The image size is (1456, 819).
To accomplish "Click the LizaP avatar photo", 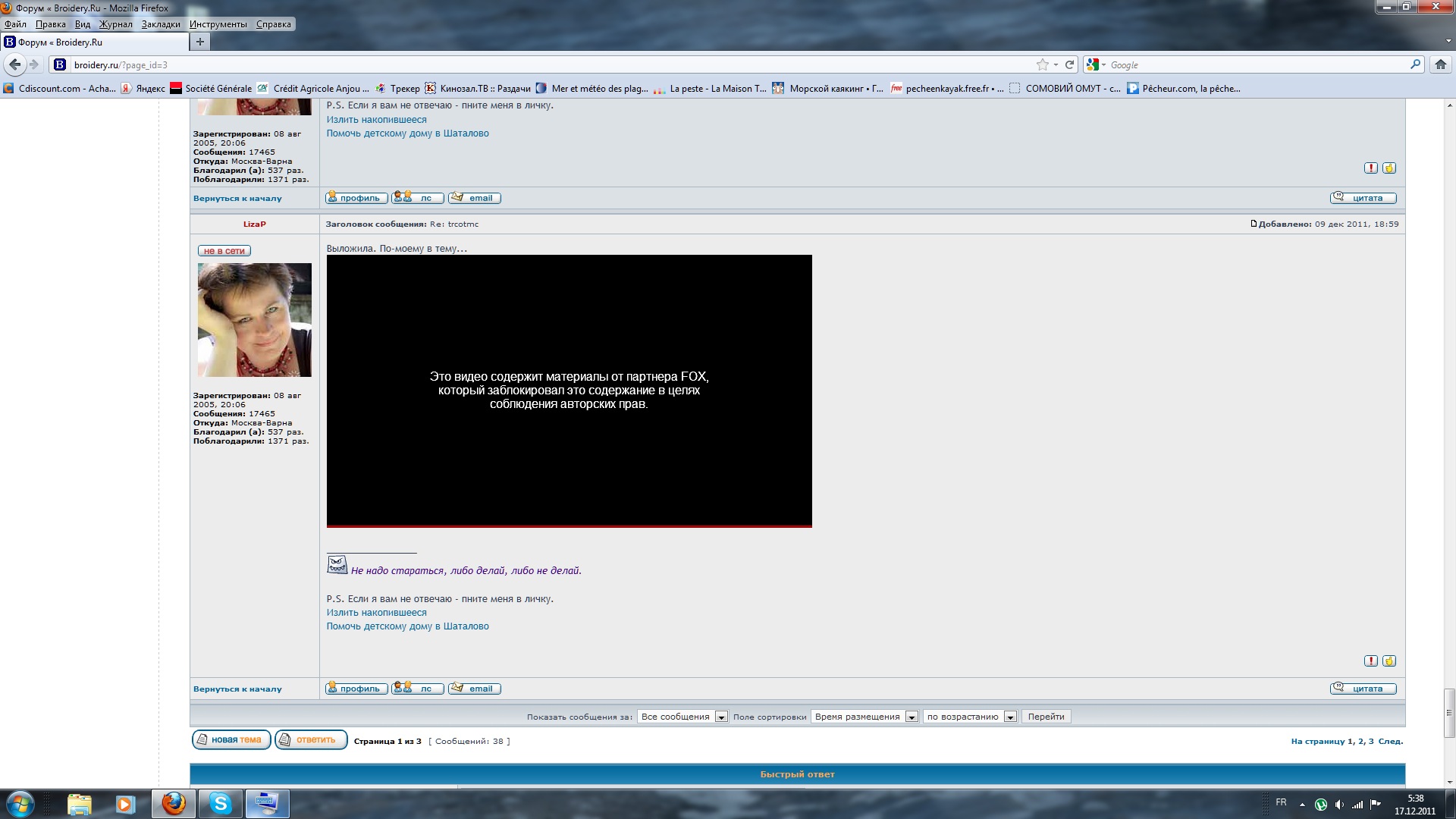I will (255, 320).
